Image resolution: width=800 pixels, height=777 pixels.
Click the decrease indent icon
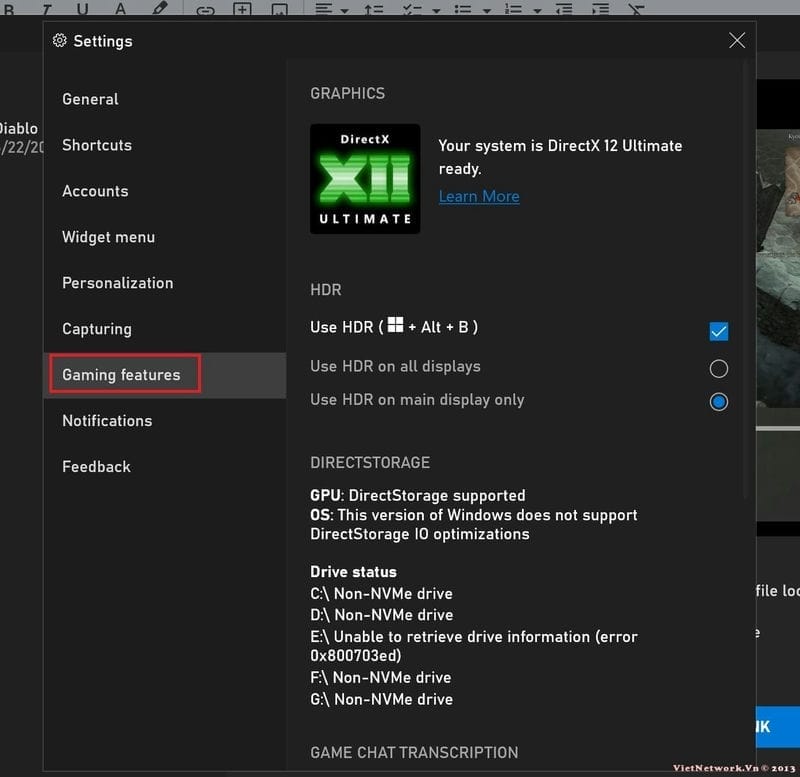pyautogui.click(x=564, y=10)
